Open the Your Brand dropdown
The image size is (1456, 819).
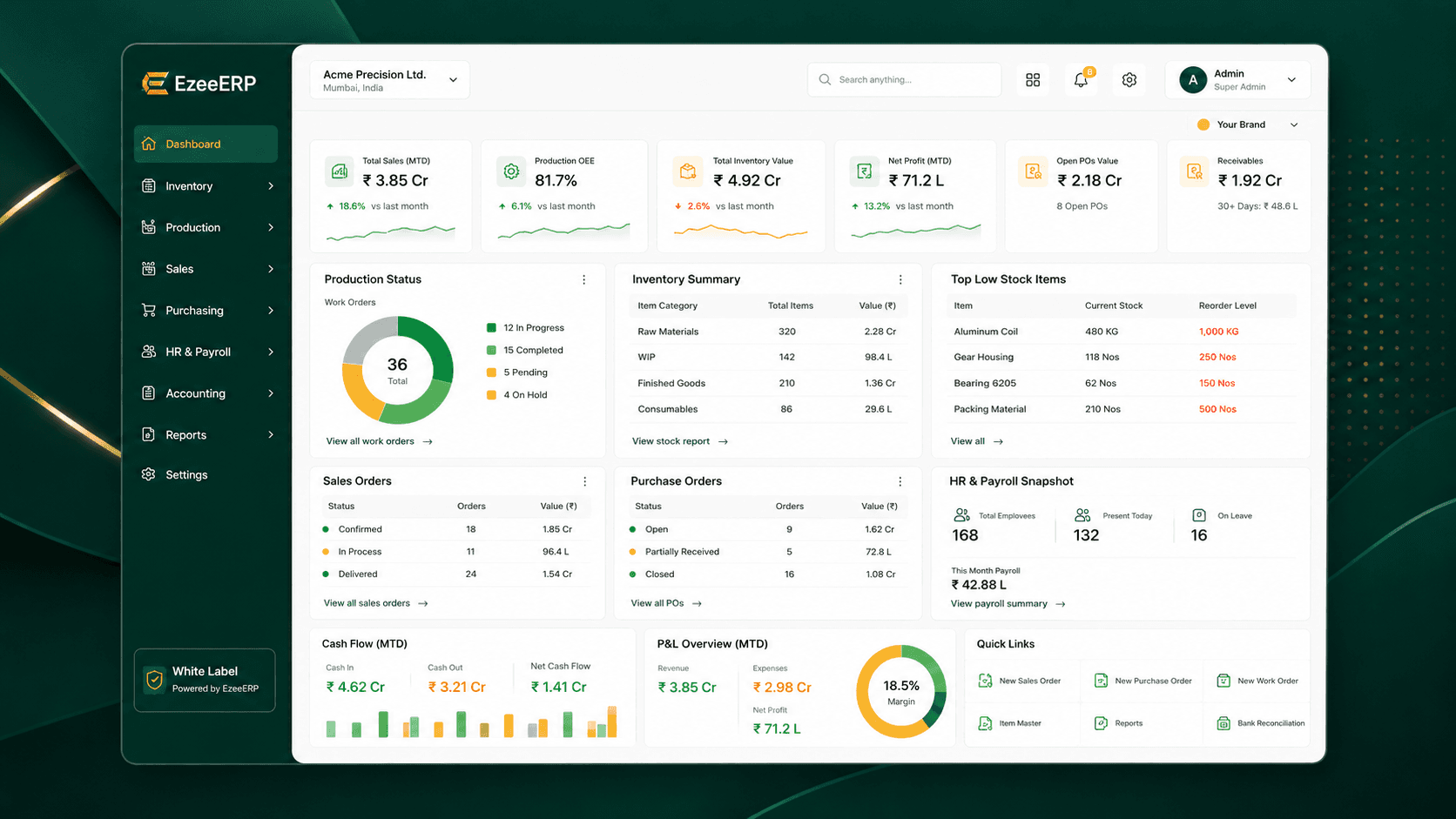coord(1247,124)
